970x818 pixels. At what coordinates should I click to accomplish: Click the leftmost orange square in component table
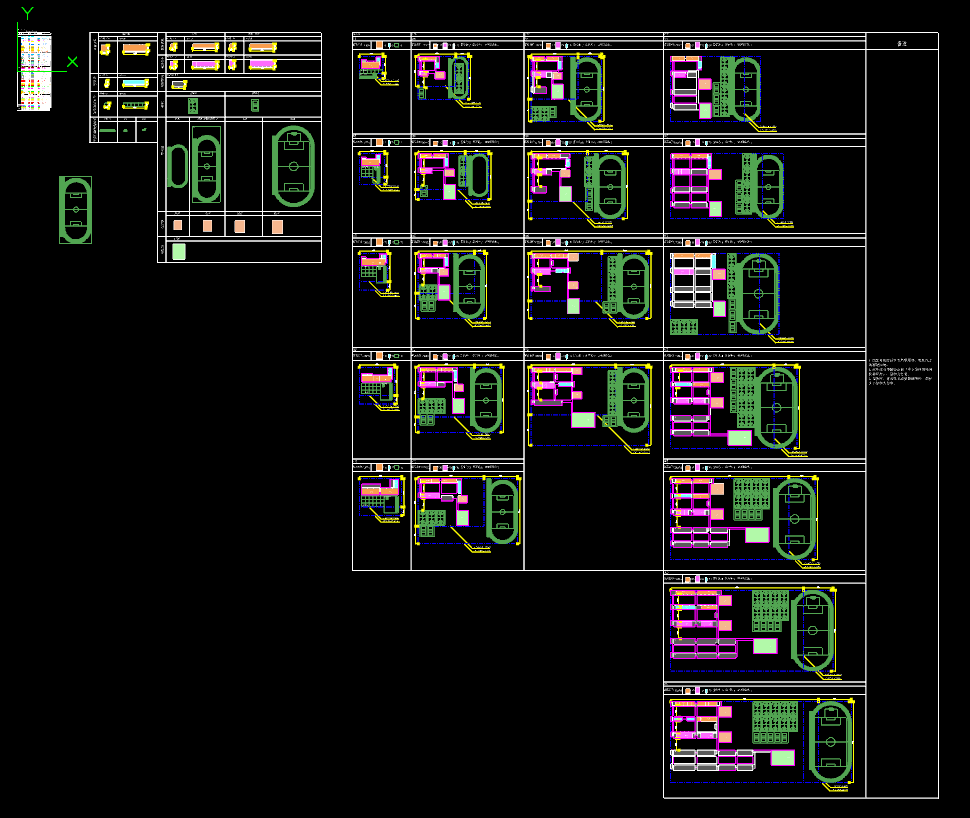tap(177, 225)
